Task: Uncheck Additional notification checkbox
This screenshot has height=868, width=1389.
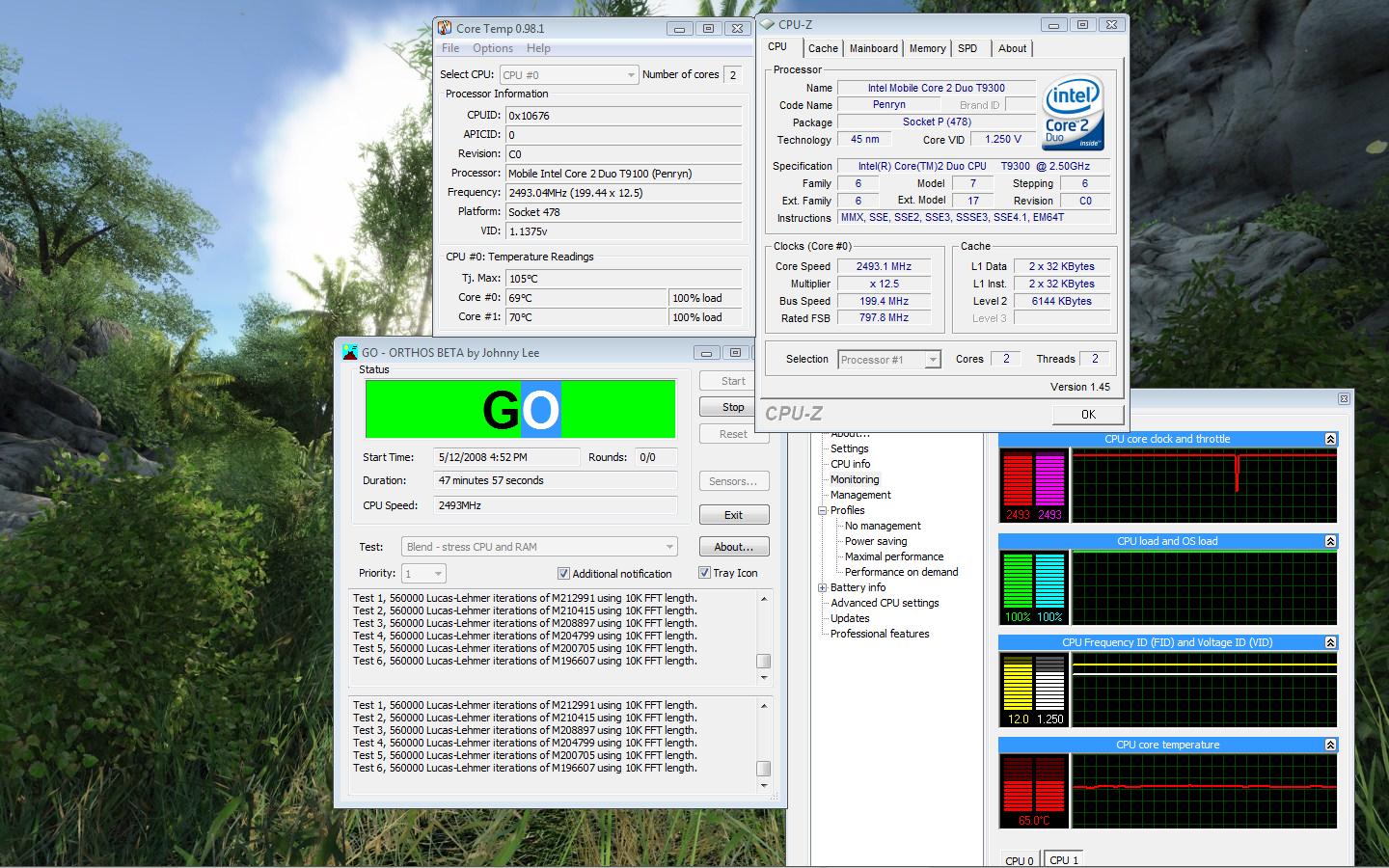Action: point(563,573)
